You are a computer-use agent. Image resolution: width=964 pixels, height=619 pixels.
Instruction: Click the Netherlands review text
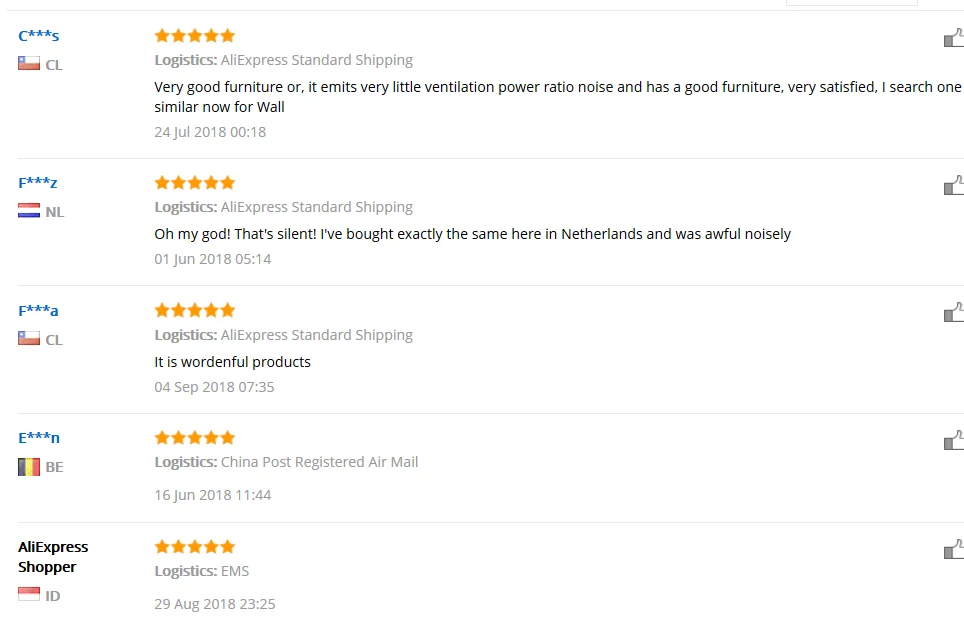[472, 234]
